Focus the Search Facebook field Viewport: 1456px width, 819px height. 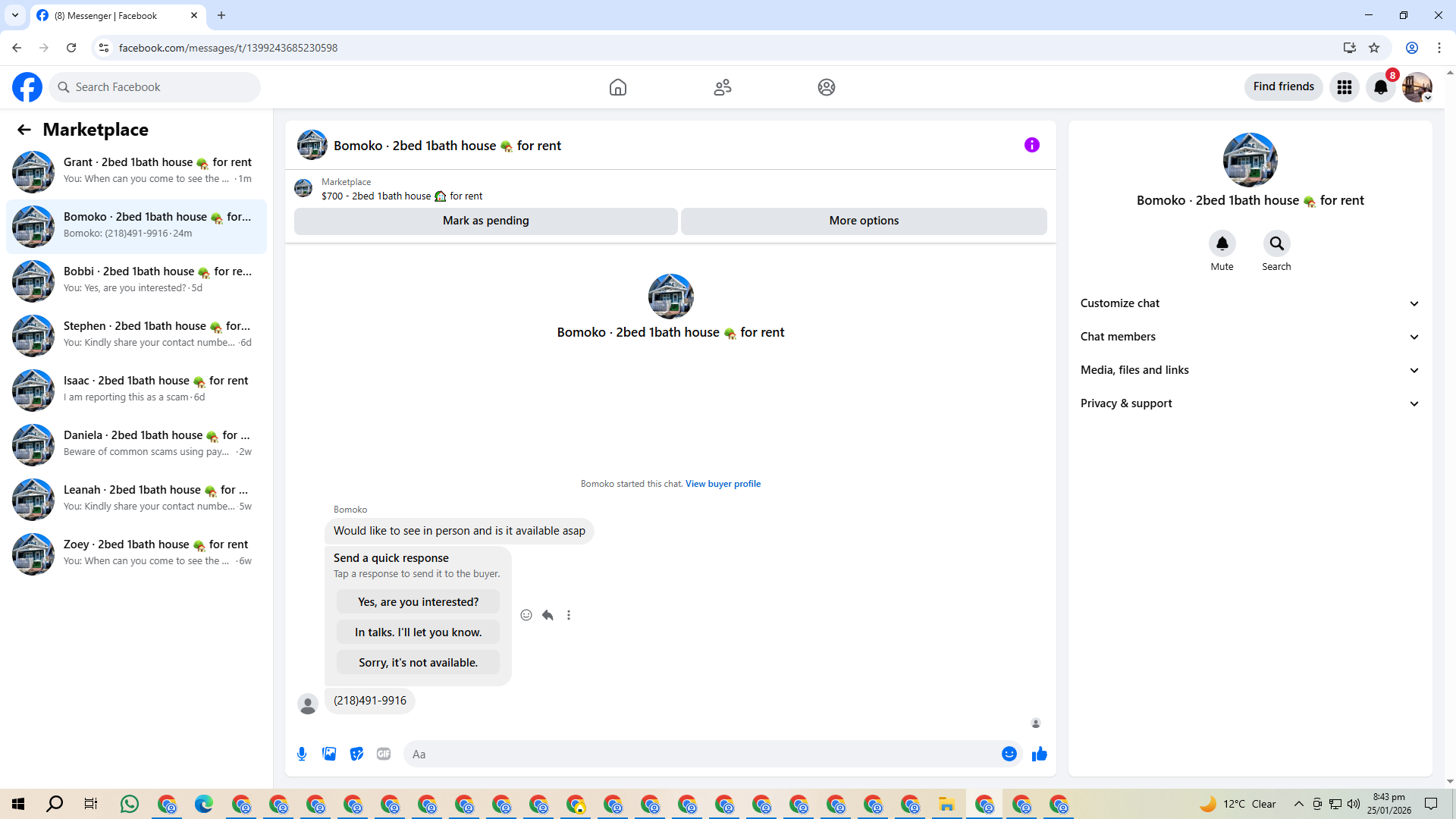(x=155, y=87)
